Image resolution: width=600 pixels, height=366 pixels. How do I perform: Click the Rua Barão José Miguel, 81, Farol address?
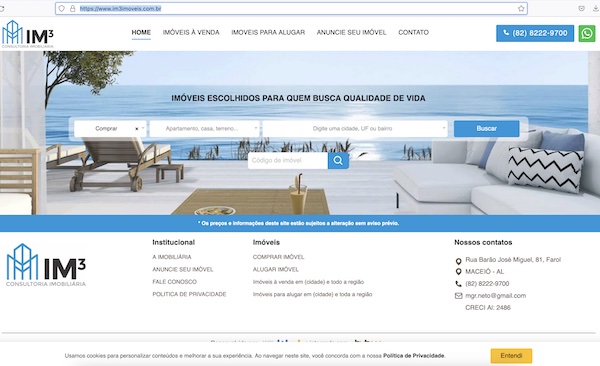pos(513,260)
